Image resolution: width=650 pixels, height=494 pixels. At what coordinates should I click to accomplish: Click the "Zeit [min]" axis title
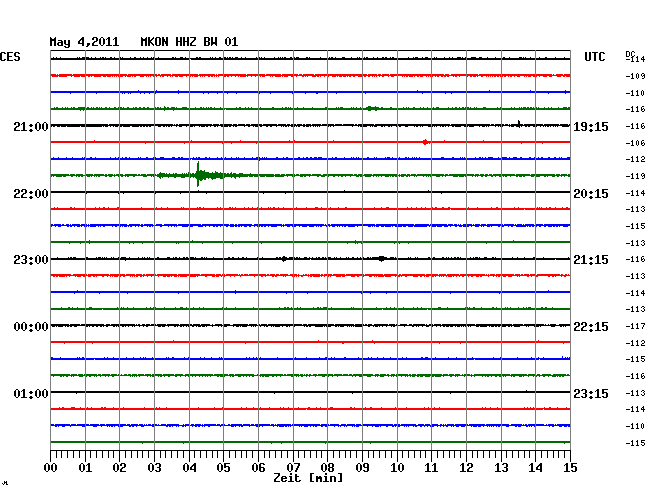pos(308,478)
